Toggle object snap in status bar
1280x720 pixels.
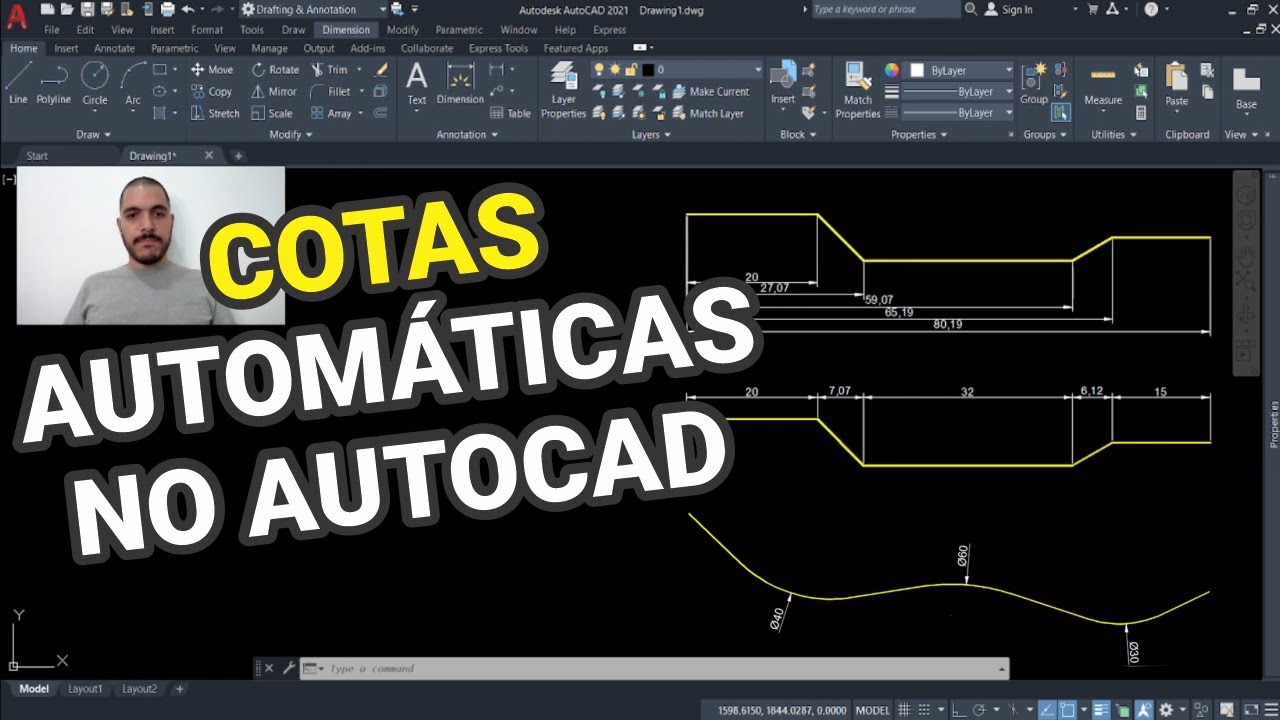click(x=1067, y=709)
